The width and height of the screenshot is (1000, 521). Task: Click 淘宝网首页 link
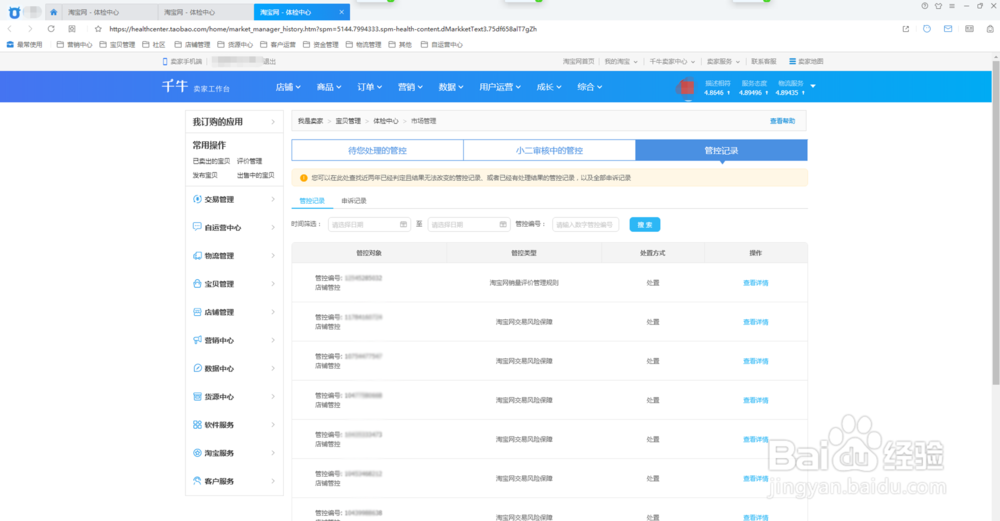[x=578, y=61]
